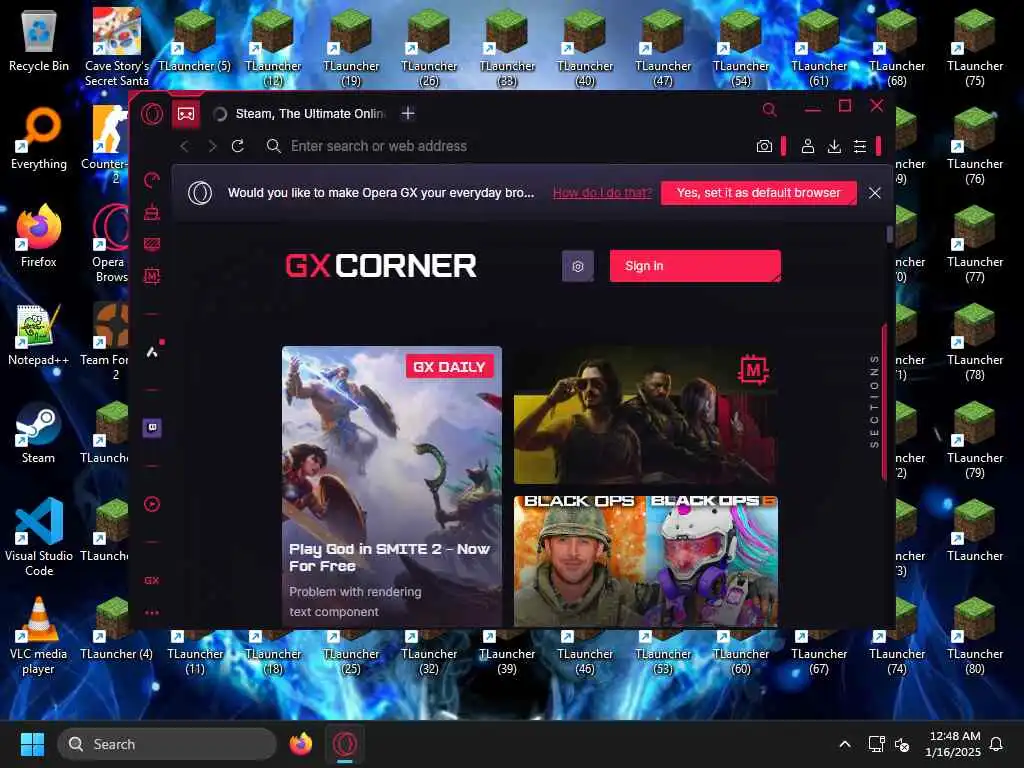Viewport: 1024px width, 768px height.
Task: Select the Firefox desktop shortcut
Action: tap(39, 236)
